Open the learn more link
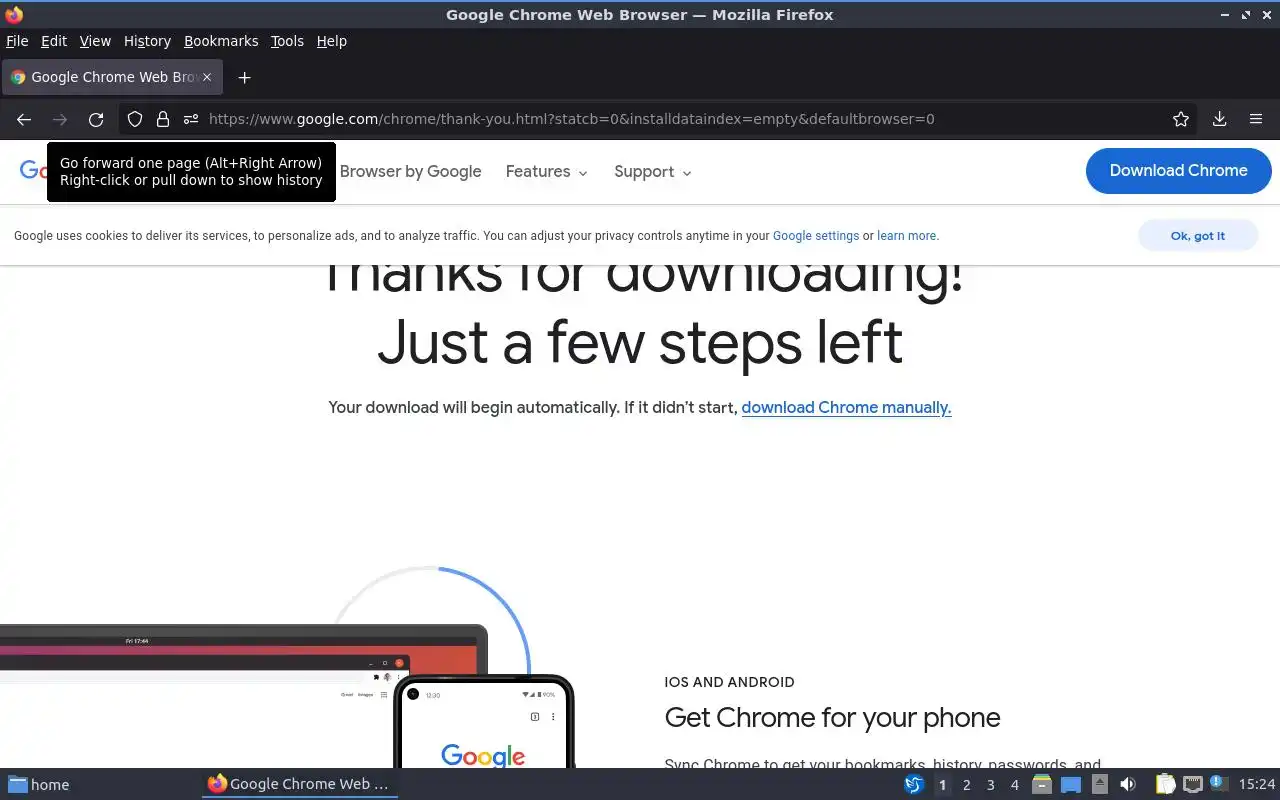Image resolution: width=1280 pixels, height=800 pixels. [907, 236]
